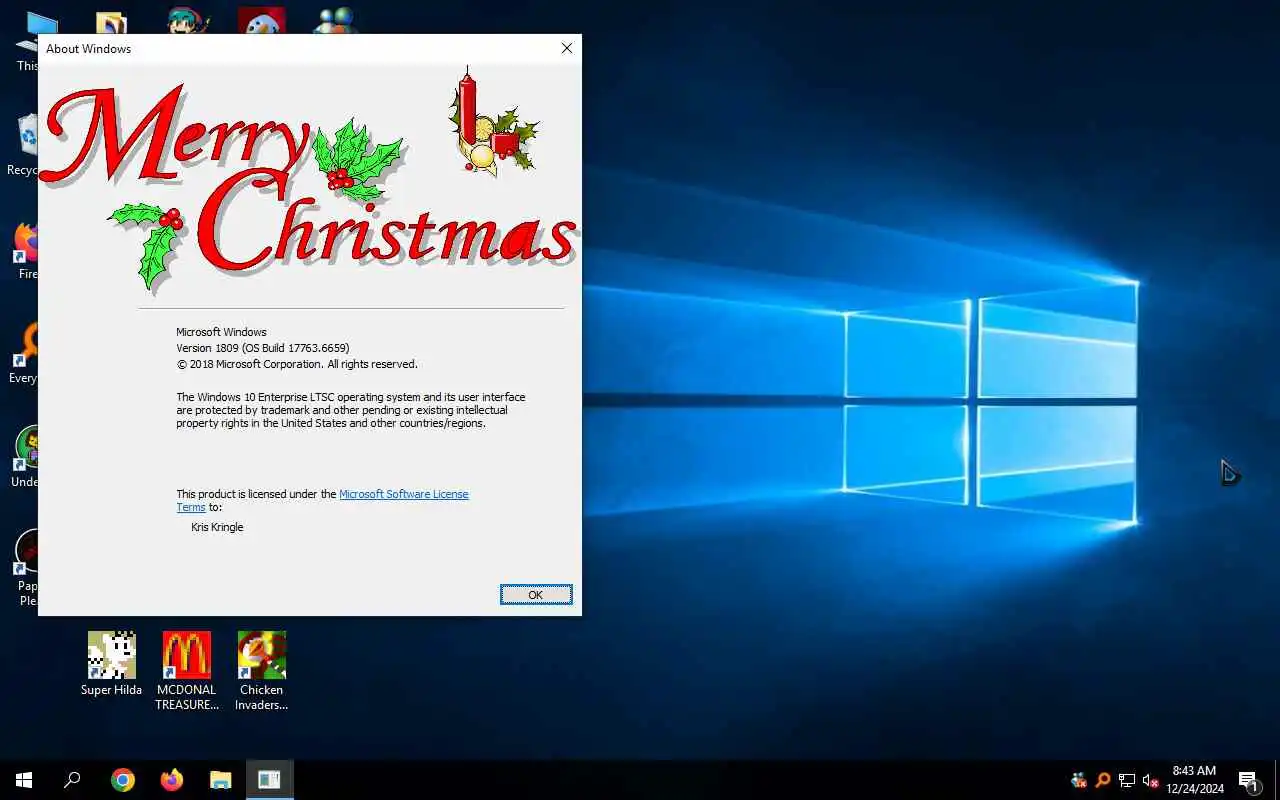This screenshot has width=1280, height=800.
Task: Select the active winver taskbar button
Action: (x=269, y=780)
